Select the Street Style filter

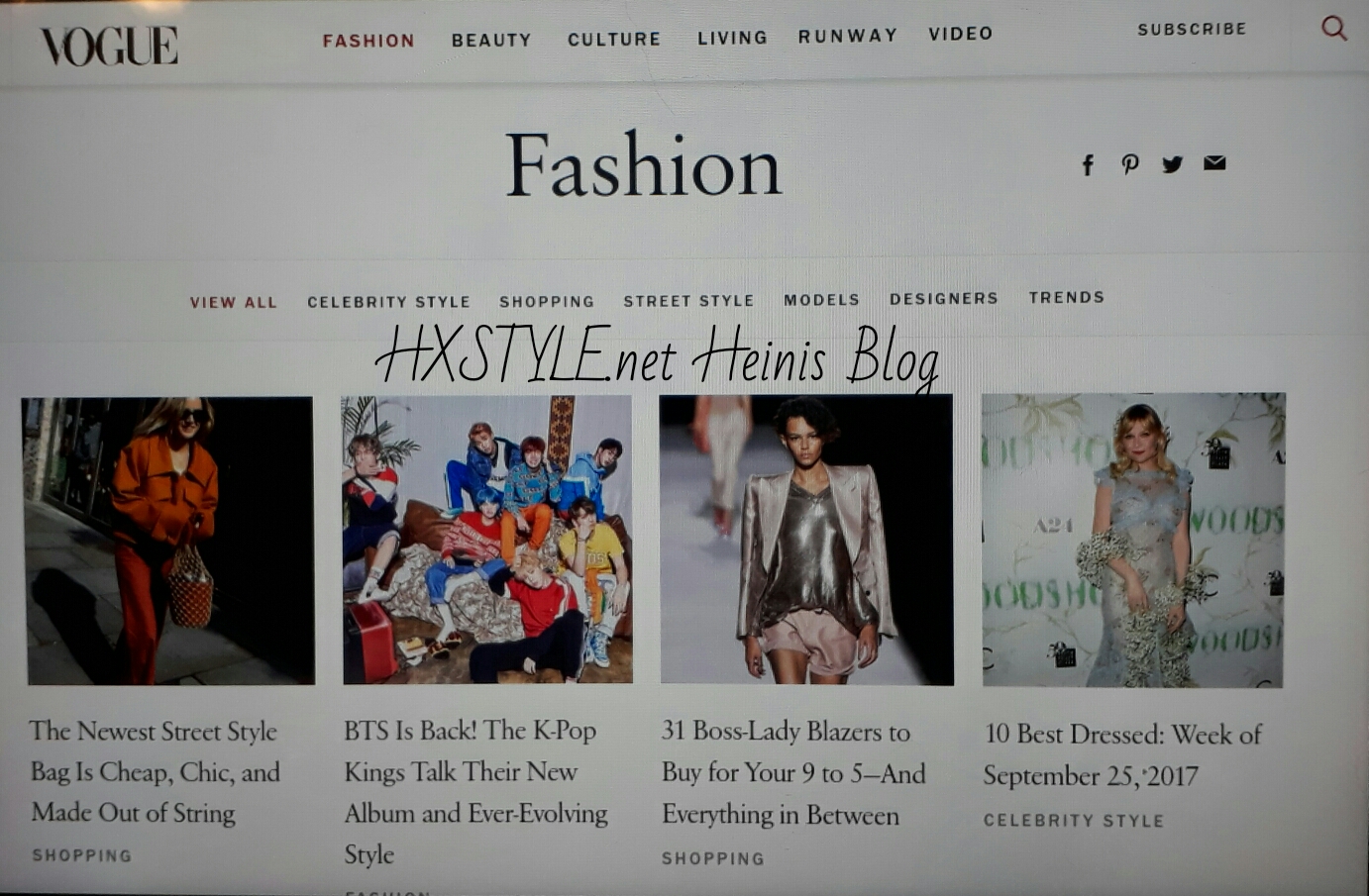688,300
